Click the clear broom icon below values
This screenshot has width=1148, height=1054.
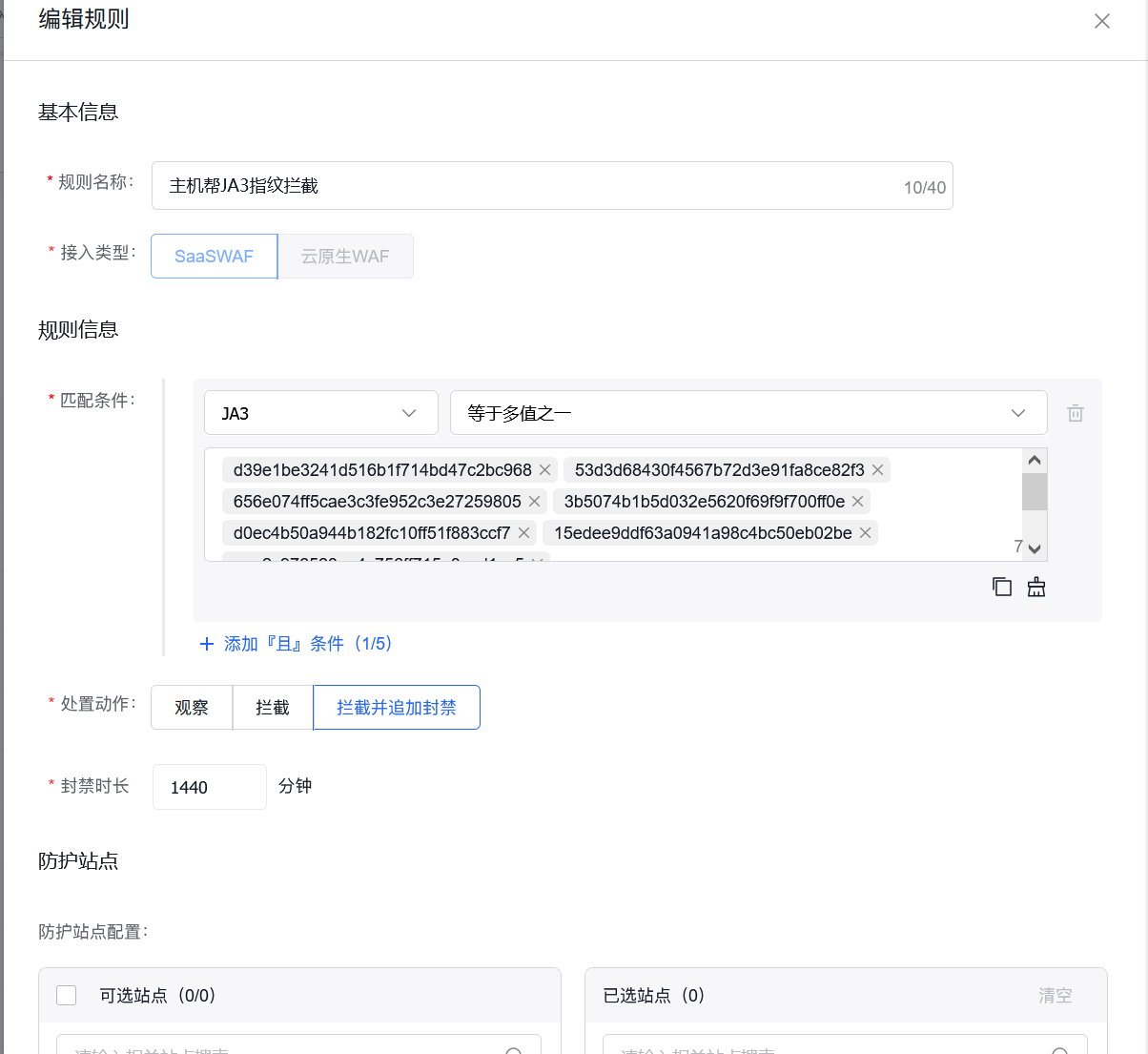(1036, 587)
